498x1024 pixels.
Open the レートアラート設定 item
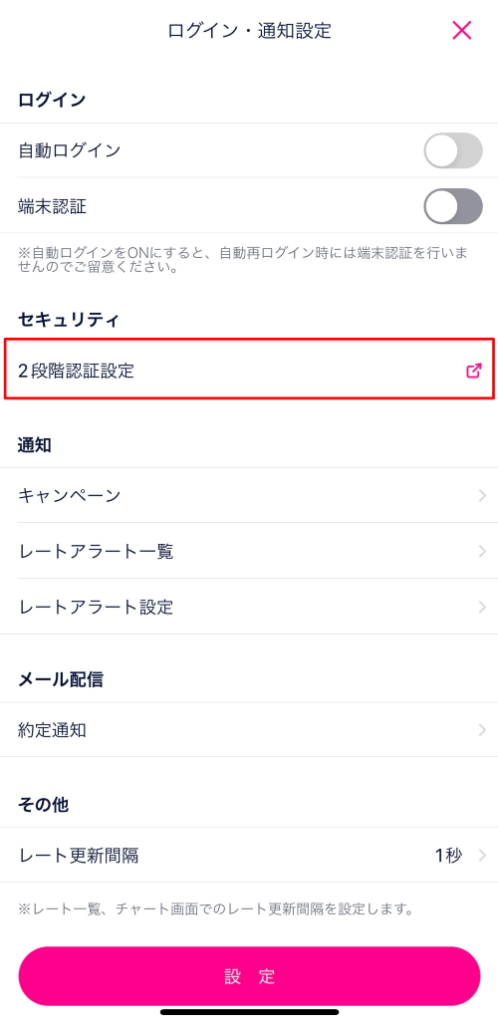coord(249,607)
